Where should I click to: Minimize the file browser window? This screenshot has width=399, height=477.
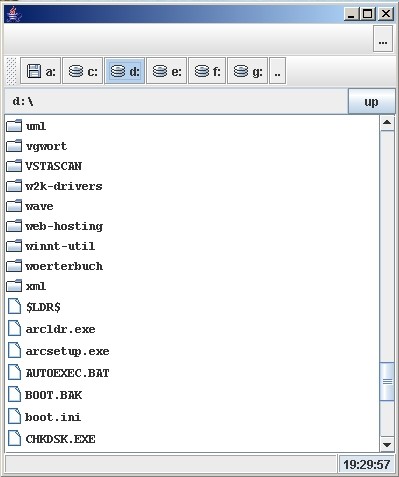click(351, 14)
